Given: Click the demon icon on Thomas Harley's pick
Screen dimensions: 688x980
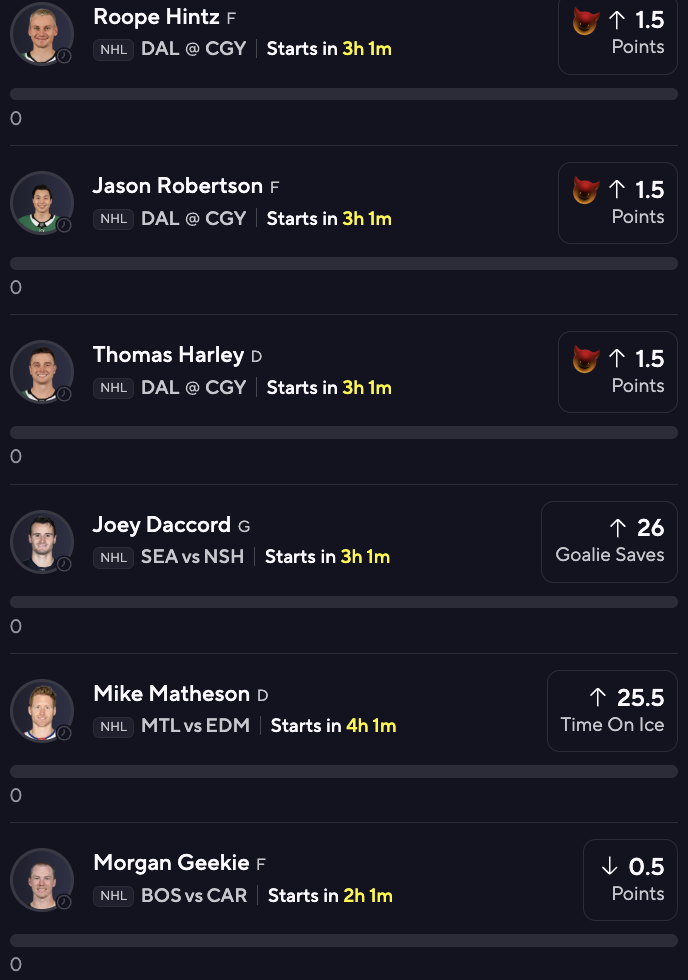Looking at the screenshot, I should tap(586, 359).
